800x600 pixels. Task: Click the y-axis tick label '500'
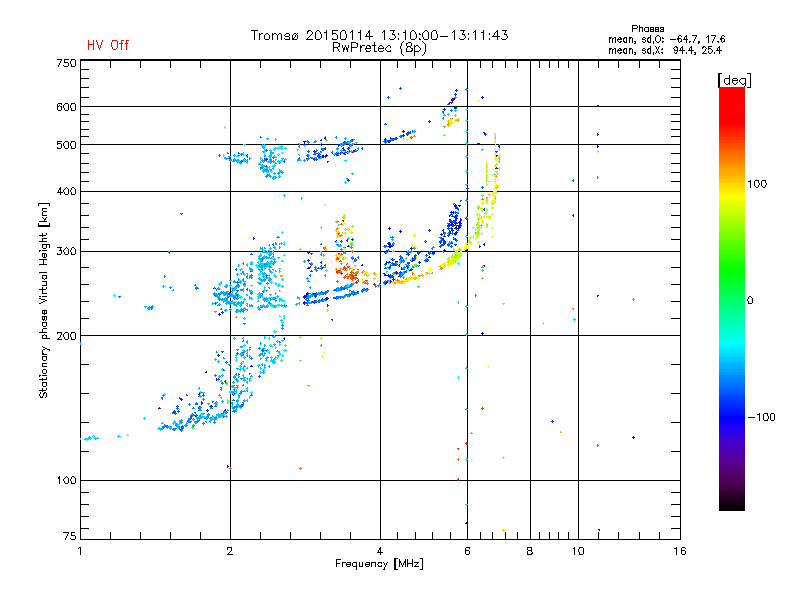(66, 145)
